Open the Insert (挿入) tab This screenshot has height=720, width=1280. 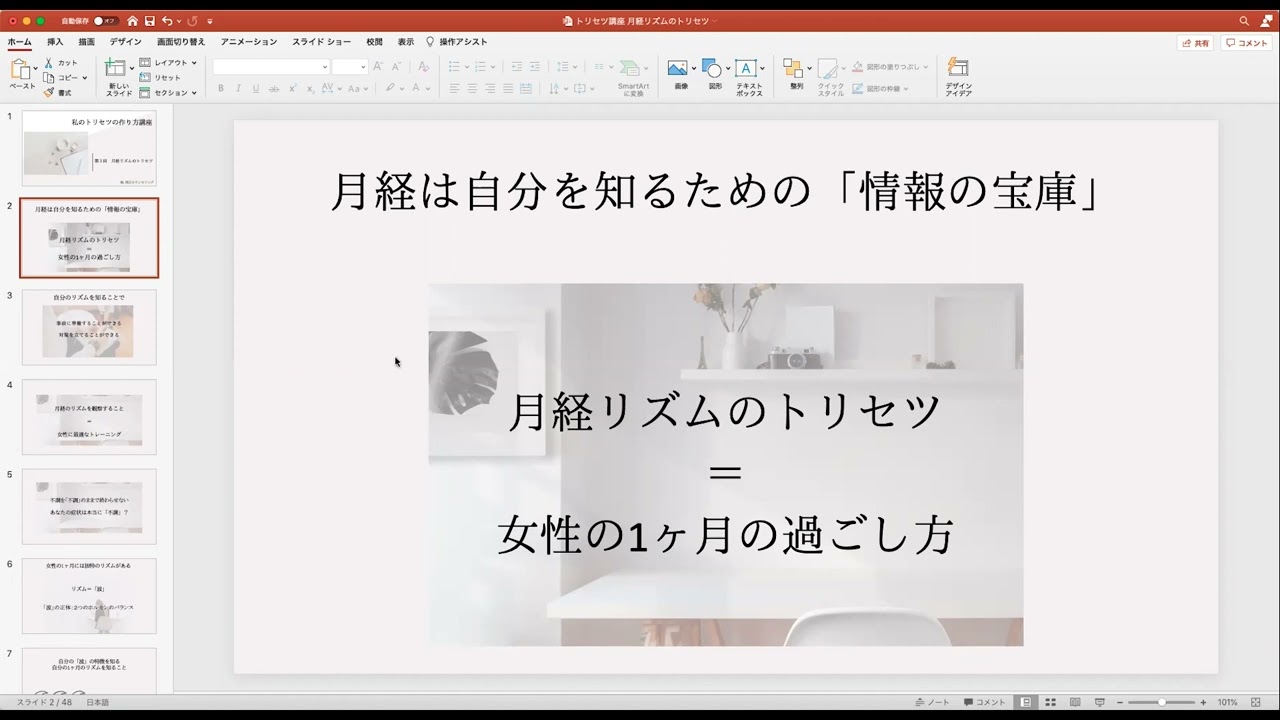coord(55,42)
